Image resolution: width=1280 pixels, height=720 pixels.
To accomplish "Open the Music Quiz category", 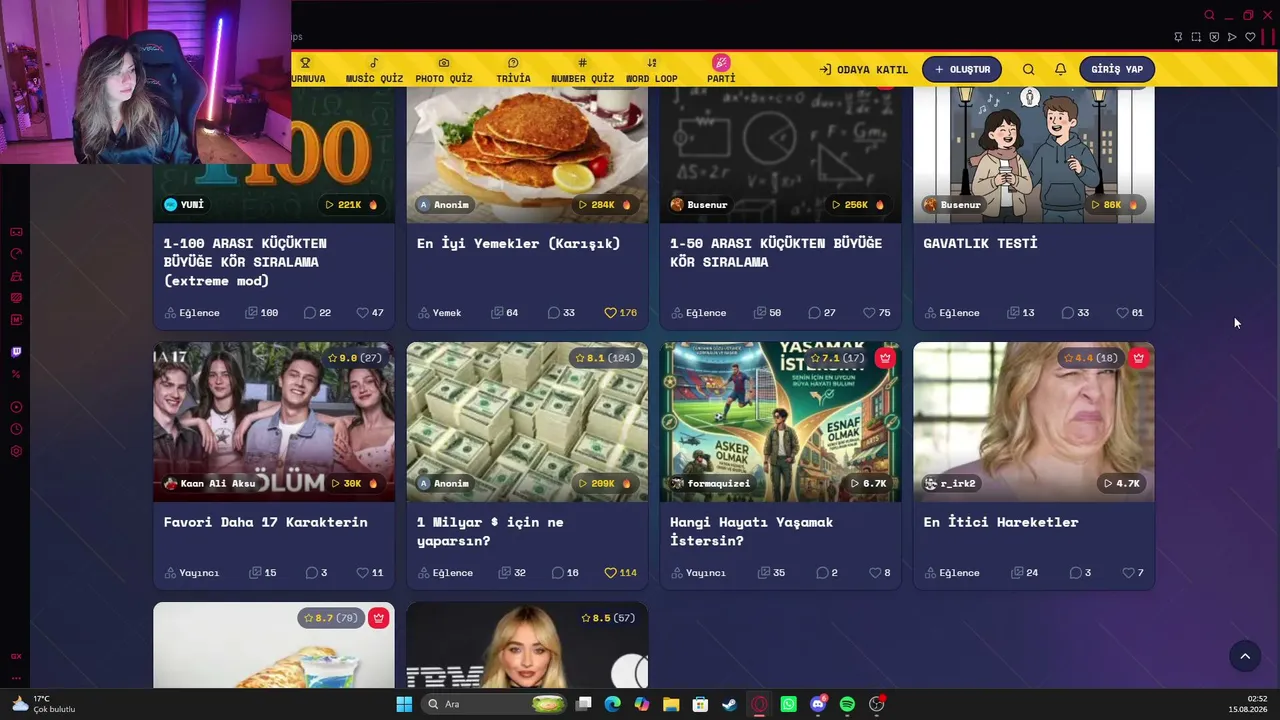I will (x=374, y=70).
